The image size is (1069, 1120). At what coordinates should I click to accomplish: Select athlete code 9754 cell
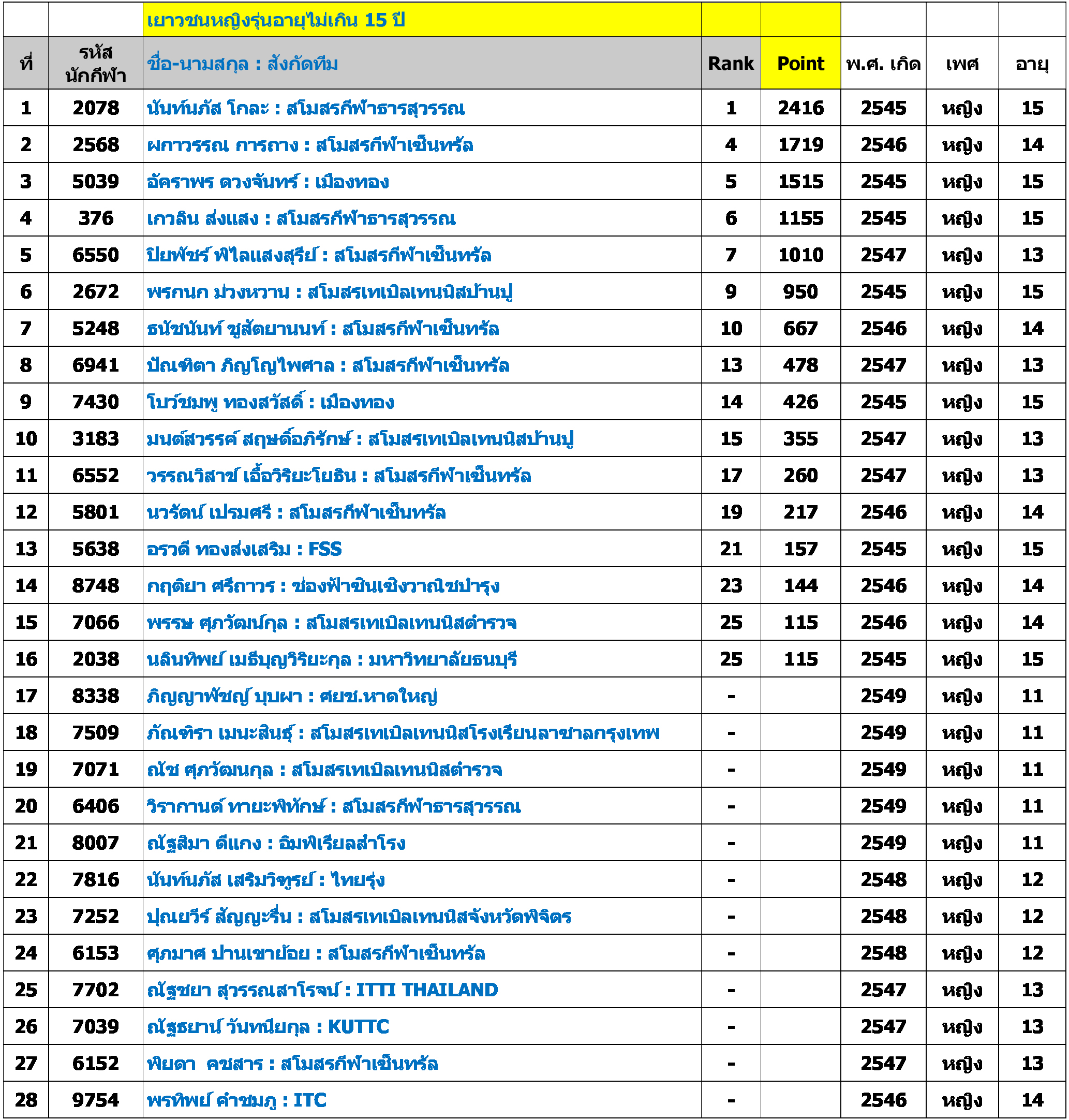click(95, 1100)
